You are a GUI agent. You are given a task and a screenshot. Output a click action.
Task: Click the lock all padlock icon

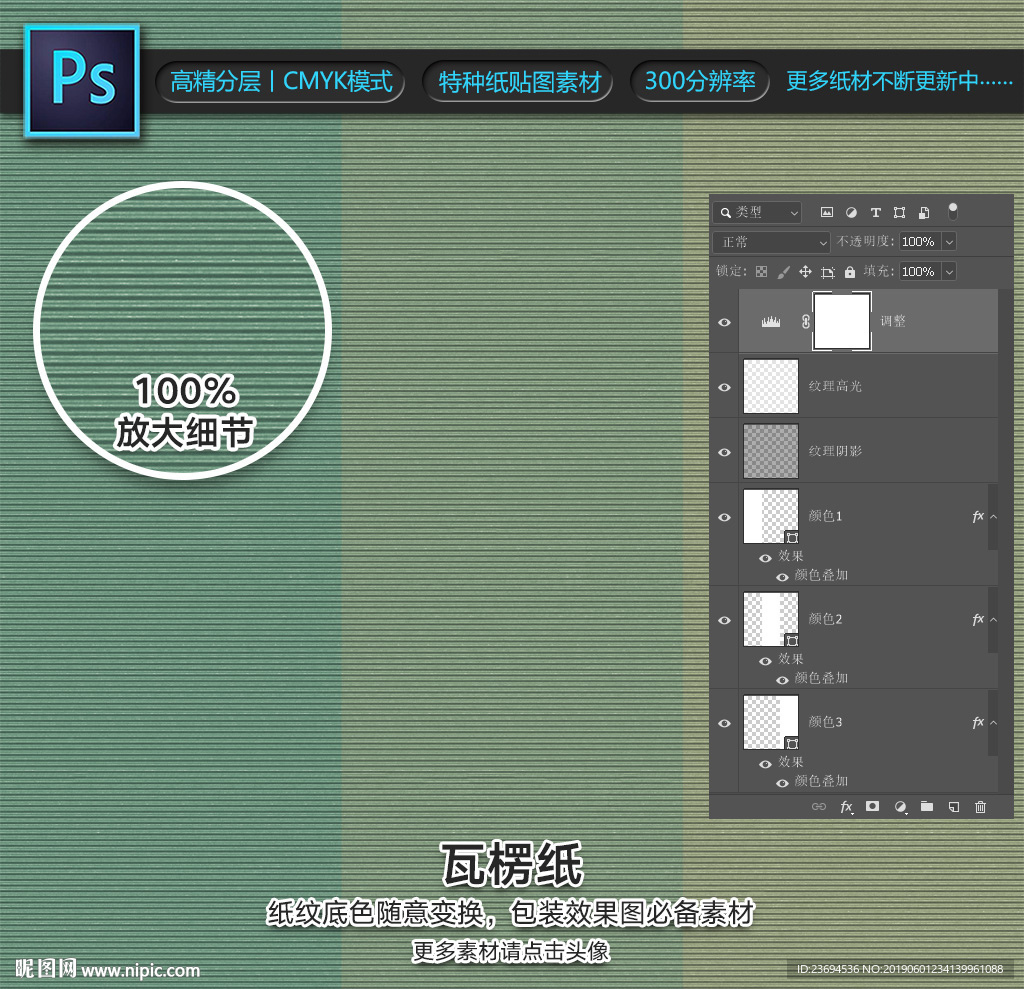point(850,272)
